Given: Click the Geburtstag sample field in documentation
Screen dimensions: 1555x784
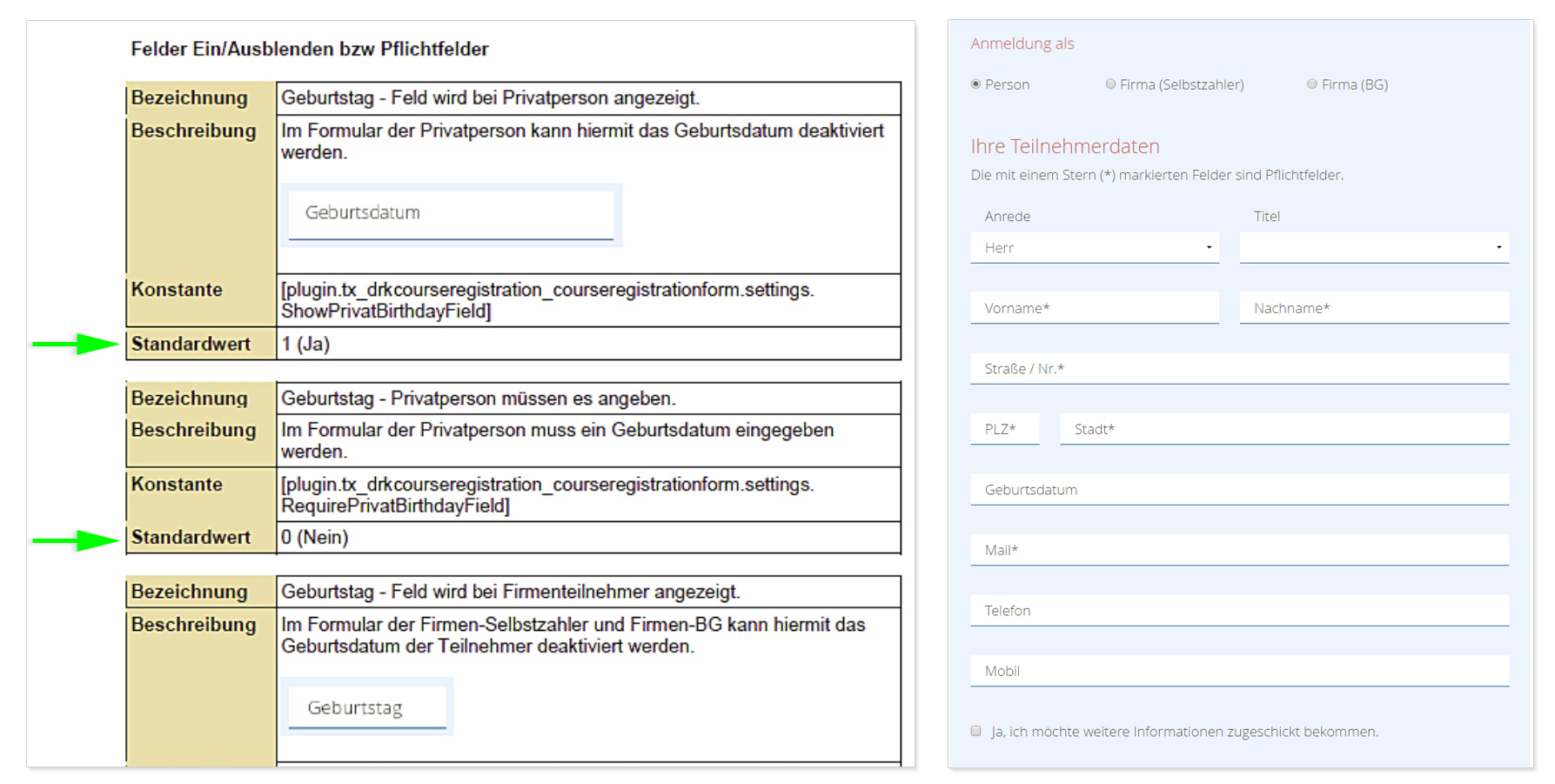Looking at the screenshot, I should tap(367, 707).
